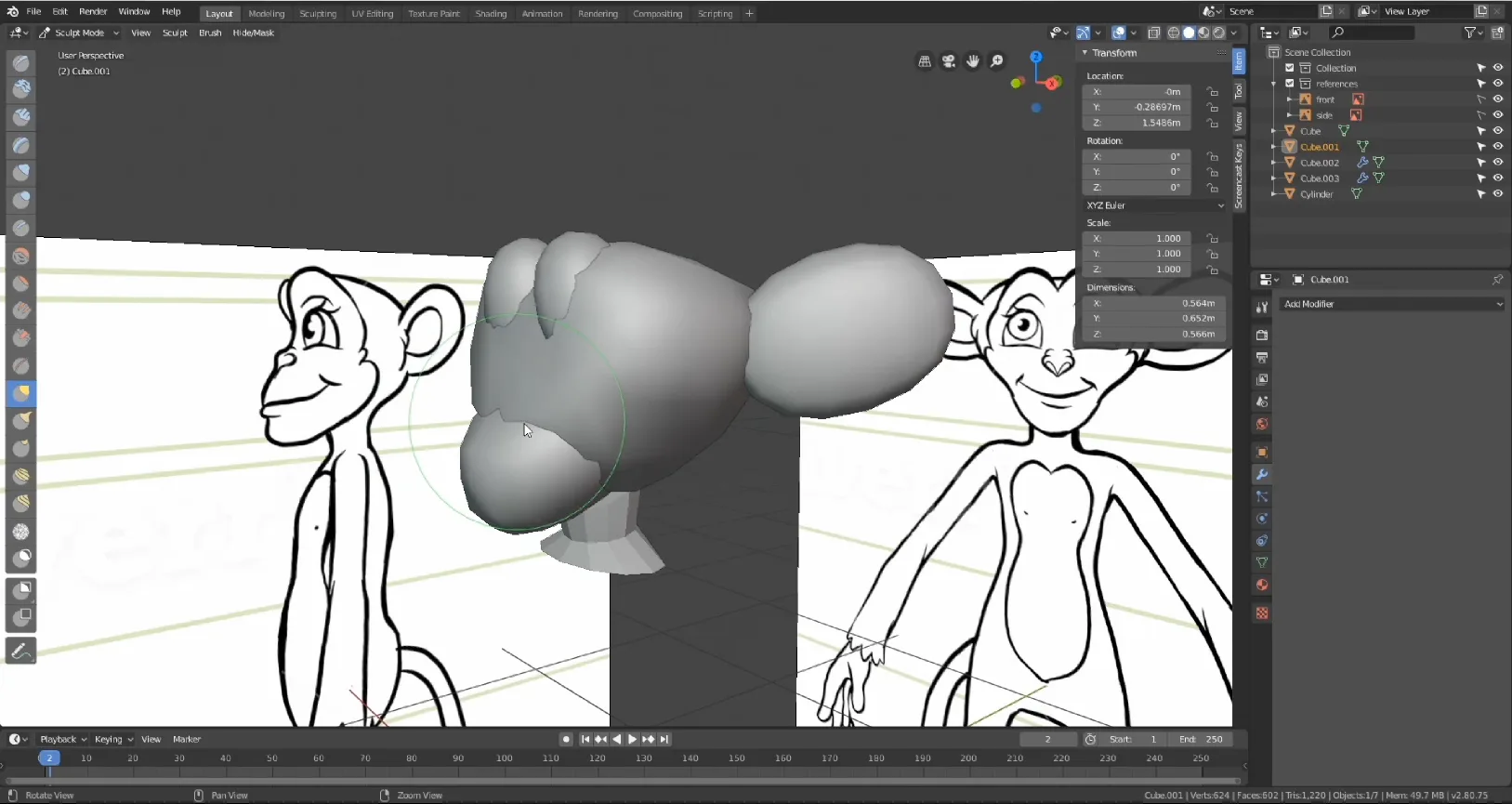
Task: Open the Render menu
Action: point(93,11)
